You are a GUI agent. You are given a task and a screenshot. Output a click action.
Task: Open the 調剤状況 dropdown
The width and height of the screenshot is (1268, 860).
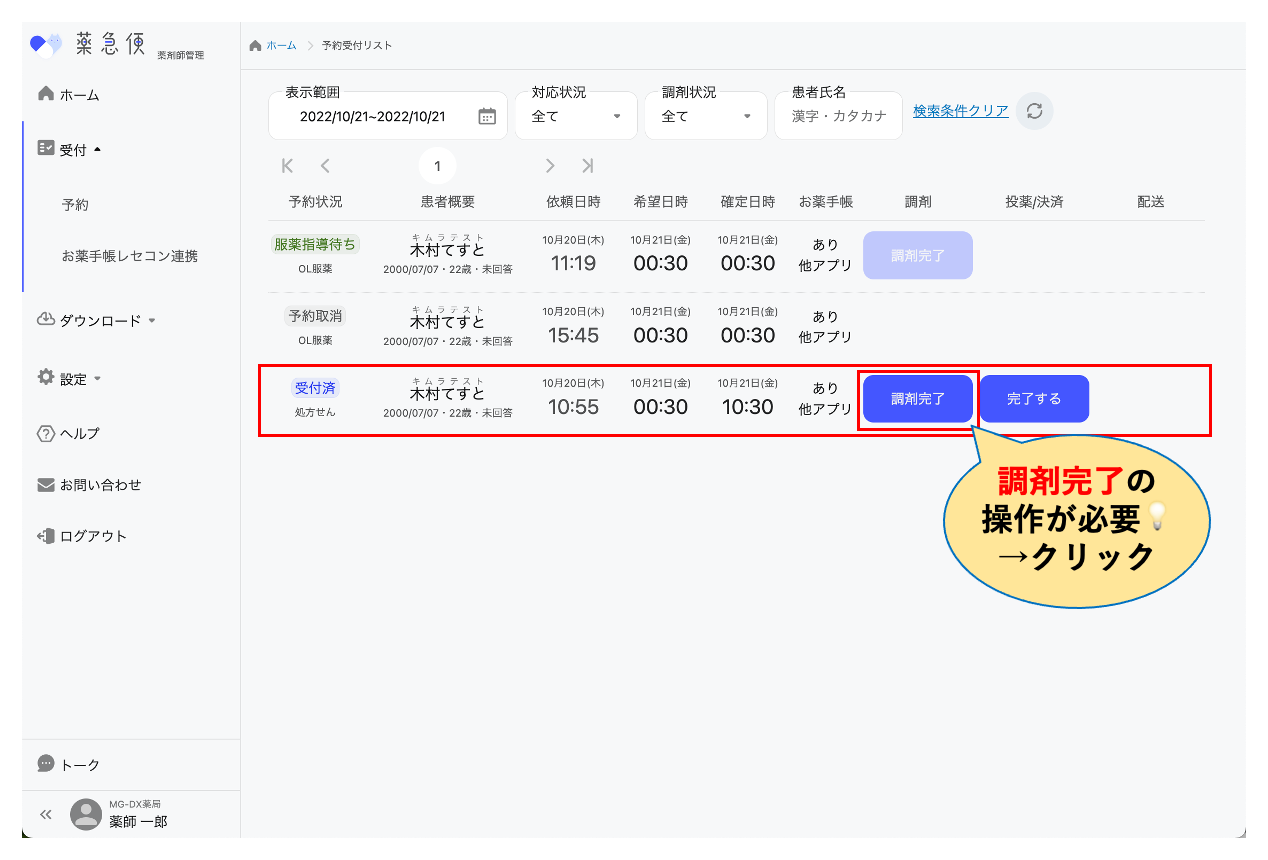coord(706,116)
